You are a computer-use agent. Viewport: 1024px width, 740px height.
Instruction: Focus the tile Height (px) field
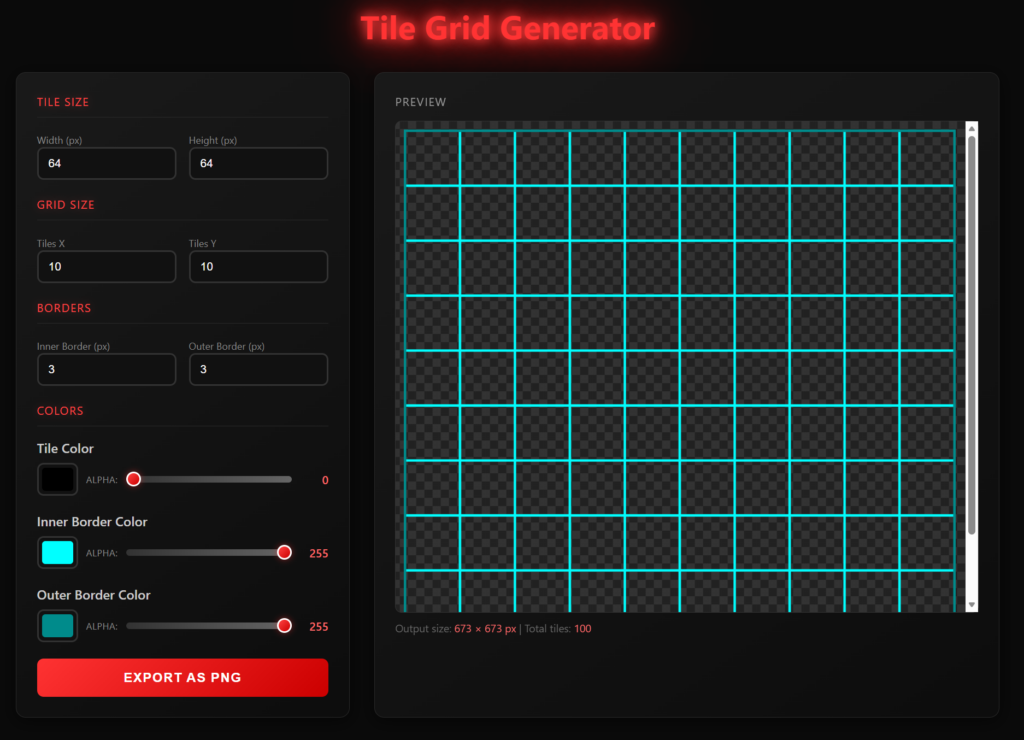coord(258,163)
